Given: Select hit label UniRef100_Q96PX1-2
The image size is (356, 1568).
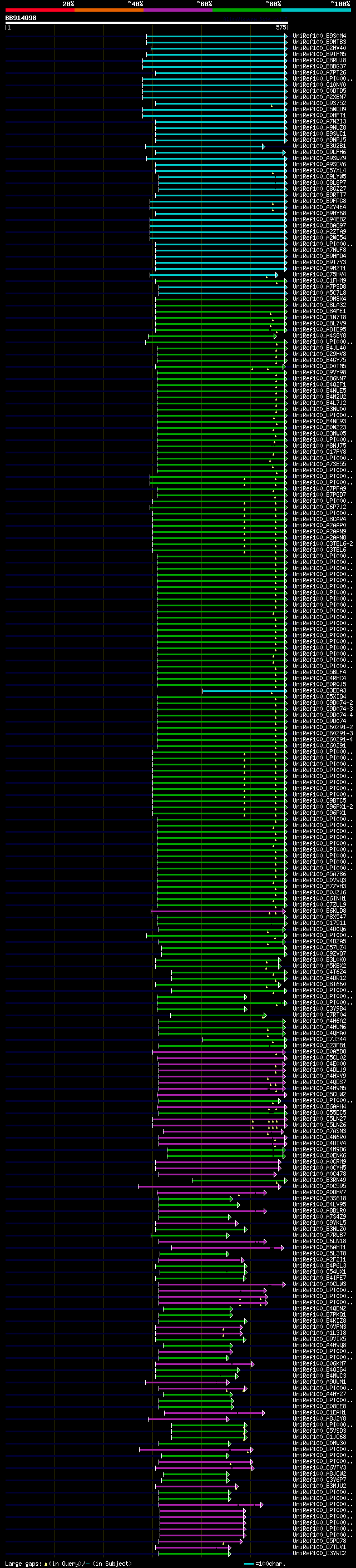Looking at the screenshot, I should pos(323,807).
